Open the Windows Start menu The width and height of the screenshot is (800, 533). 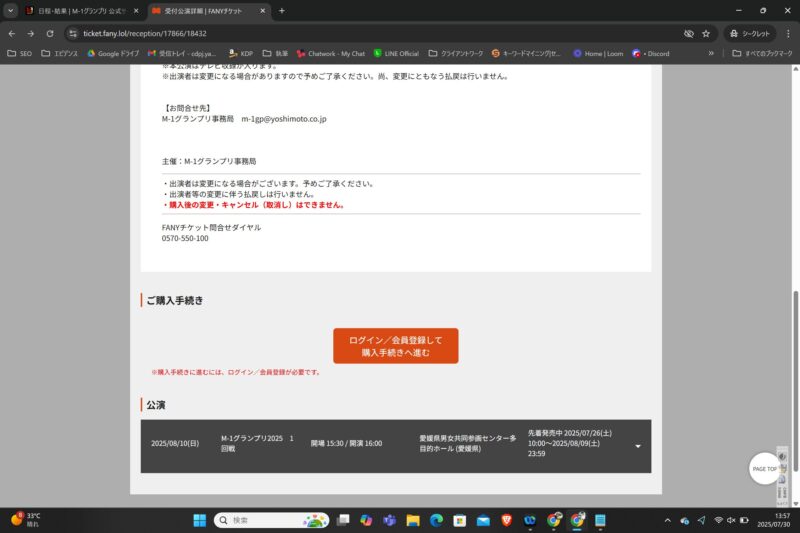199,520
